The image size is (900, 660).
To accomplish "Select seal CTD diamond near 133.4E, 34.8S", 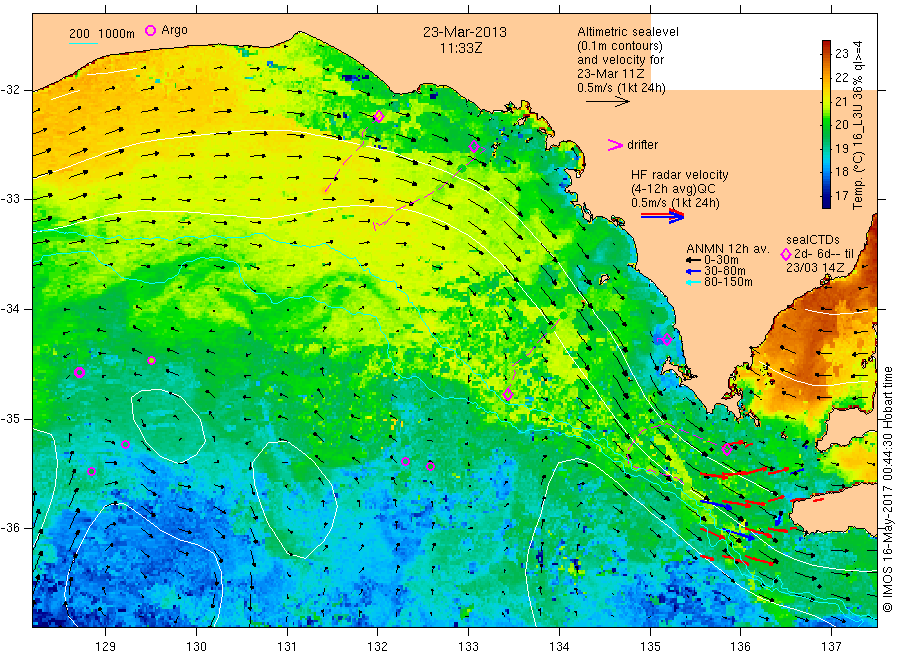I will 507,395.
